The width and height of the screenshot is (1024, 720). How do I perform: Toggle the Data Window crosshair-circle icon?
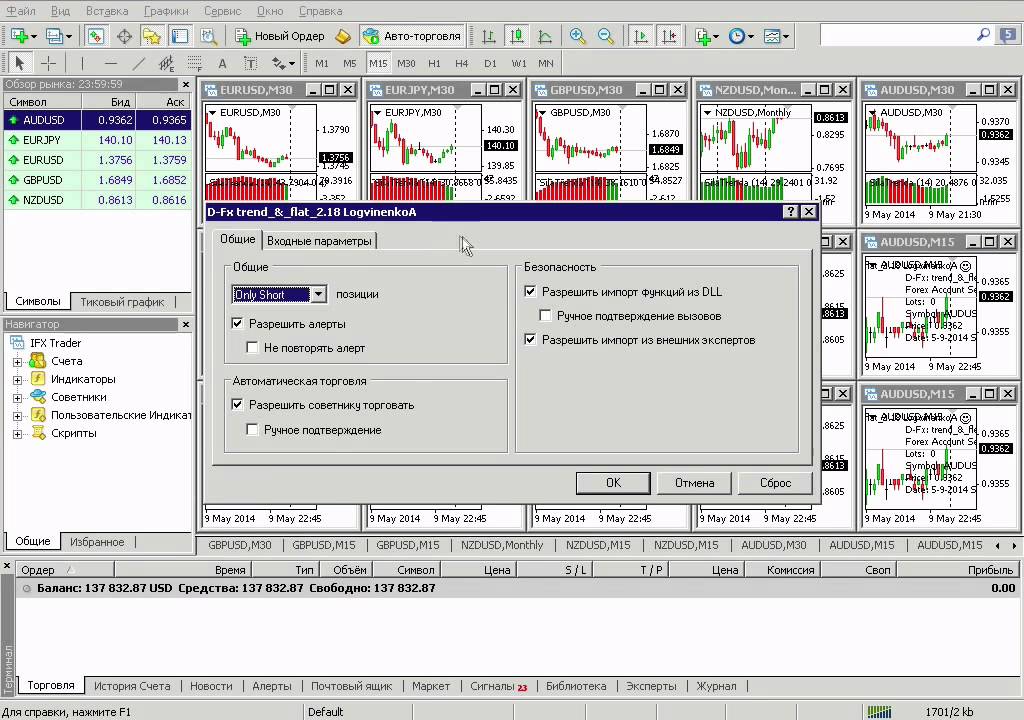pos(124,36)
